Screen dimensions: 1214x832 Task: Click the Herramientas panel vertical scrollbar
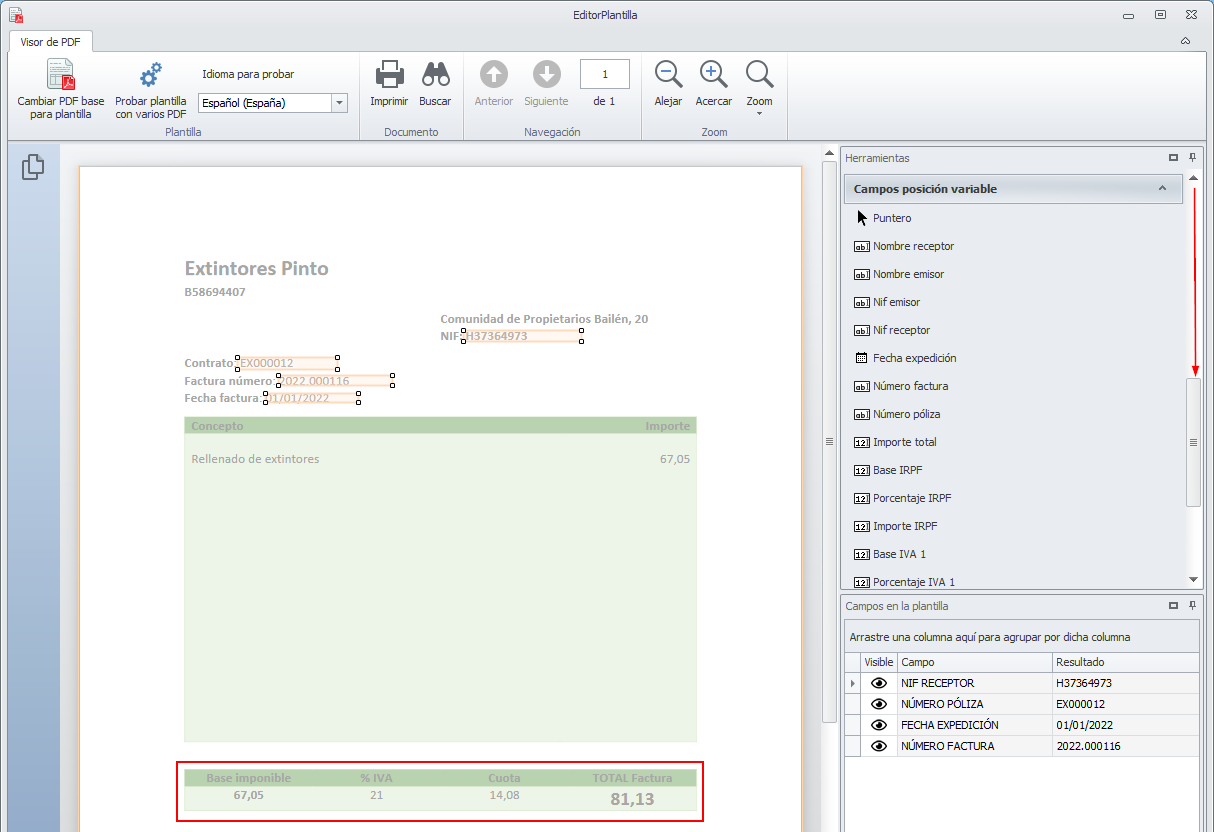click(x=1193, y=440)
